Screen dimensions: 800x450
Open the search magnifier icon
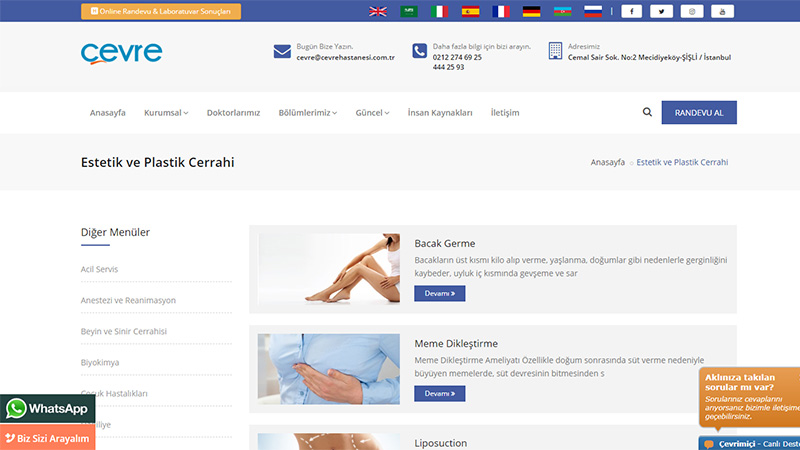coord(647,112)
